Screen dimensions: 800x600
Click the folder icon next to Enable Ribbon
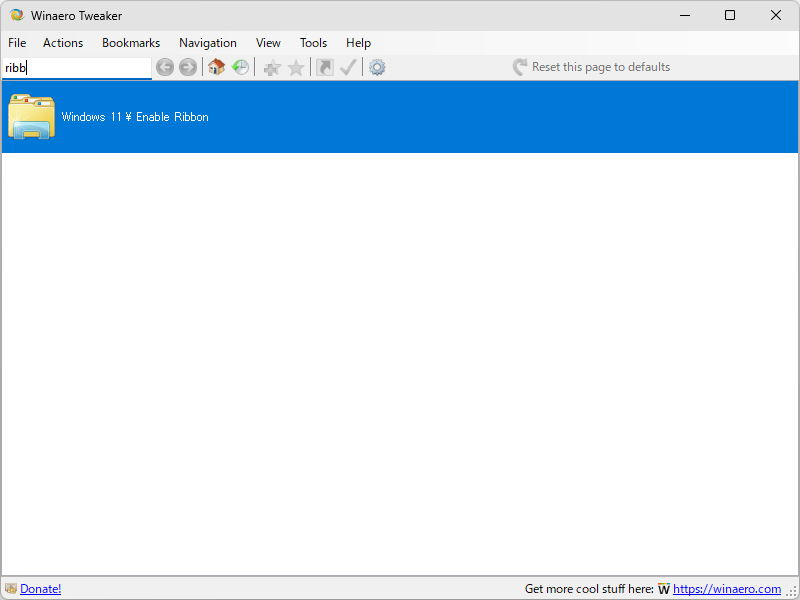click(x=31, y=117)
